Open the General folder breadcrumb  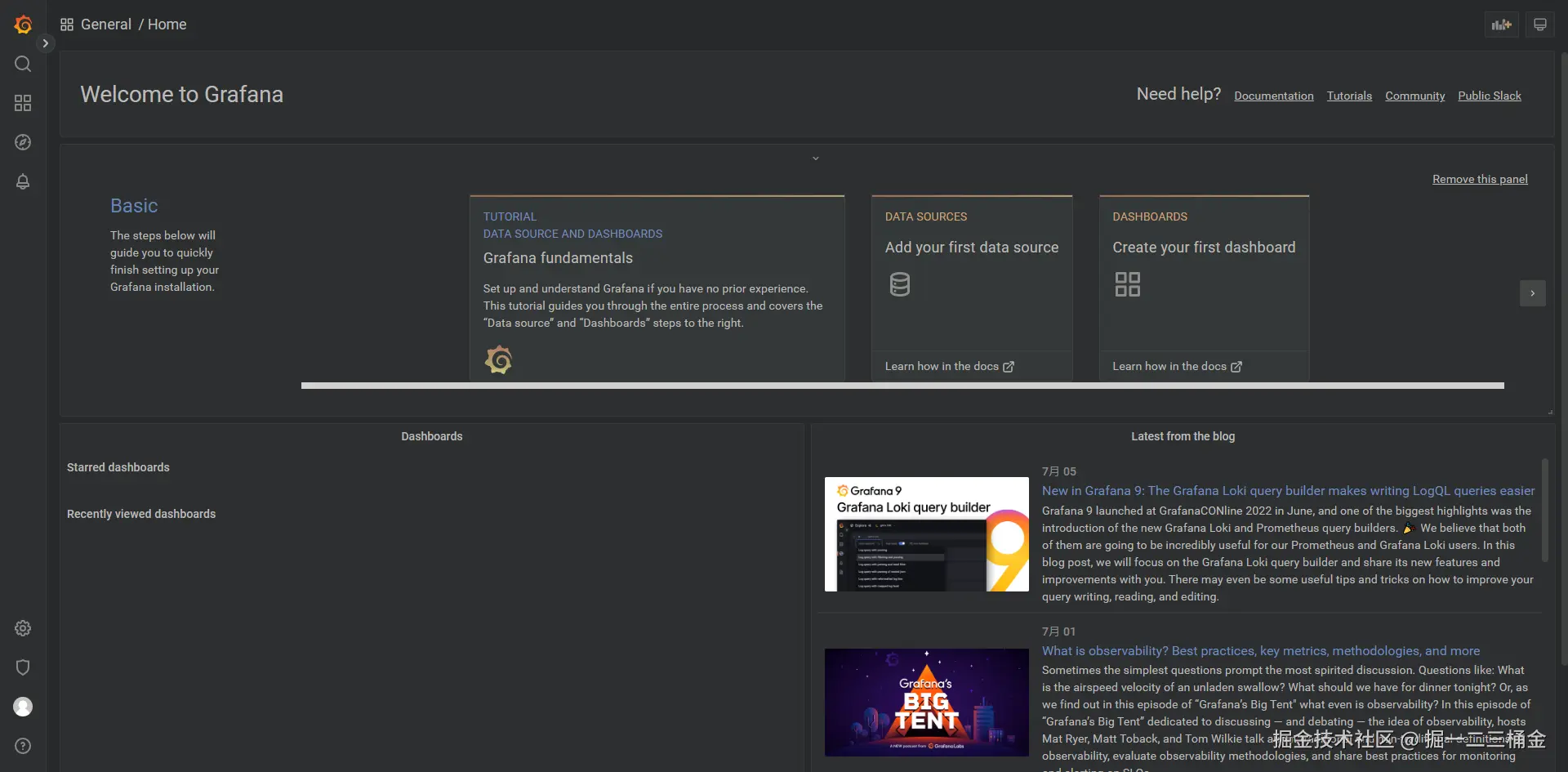[x=106, y=25]
